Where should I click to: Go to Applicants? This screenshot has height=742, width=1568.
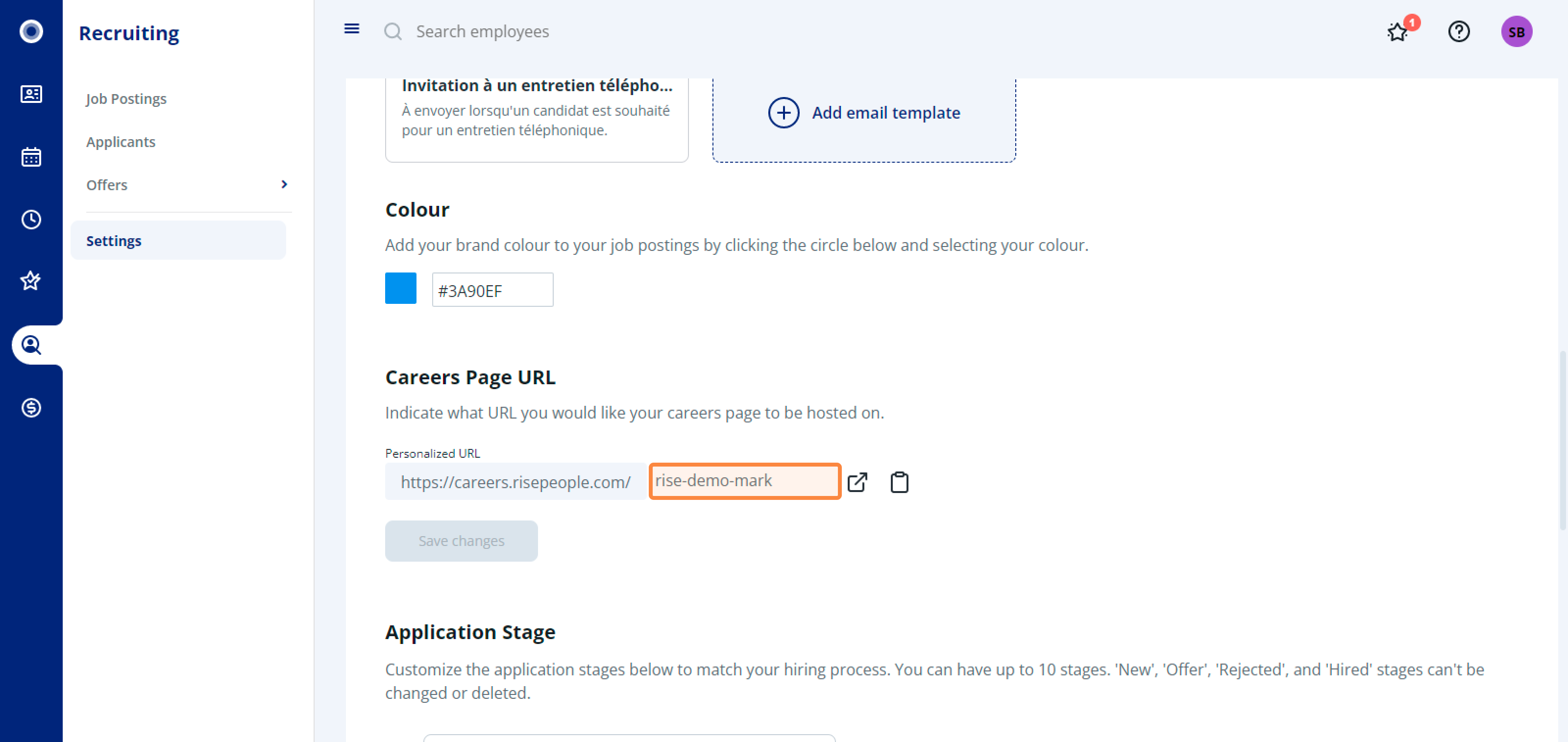pos(121,142)
